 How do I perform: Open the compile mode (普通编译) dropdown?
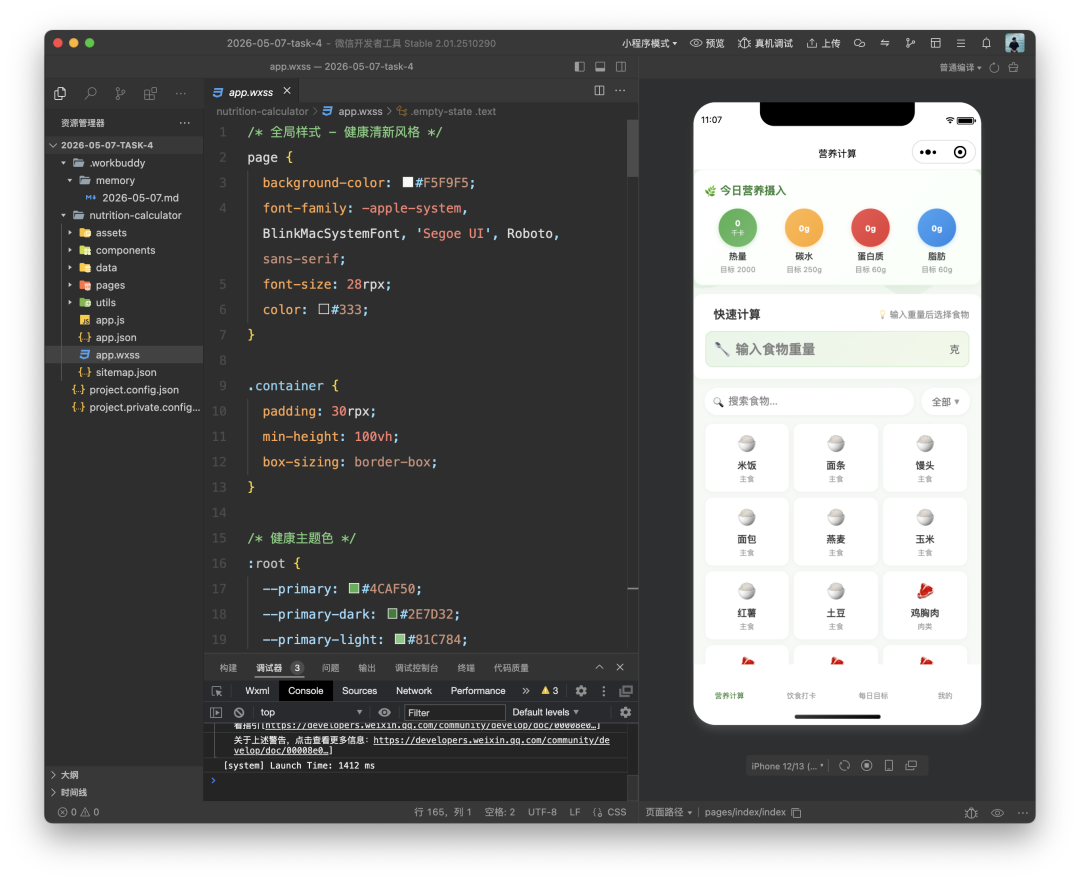(x=960, y=67)
